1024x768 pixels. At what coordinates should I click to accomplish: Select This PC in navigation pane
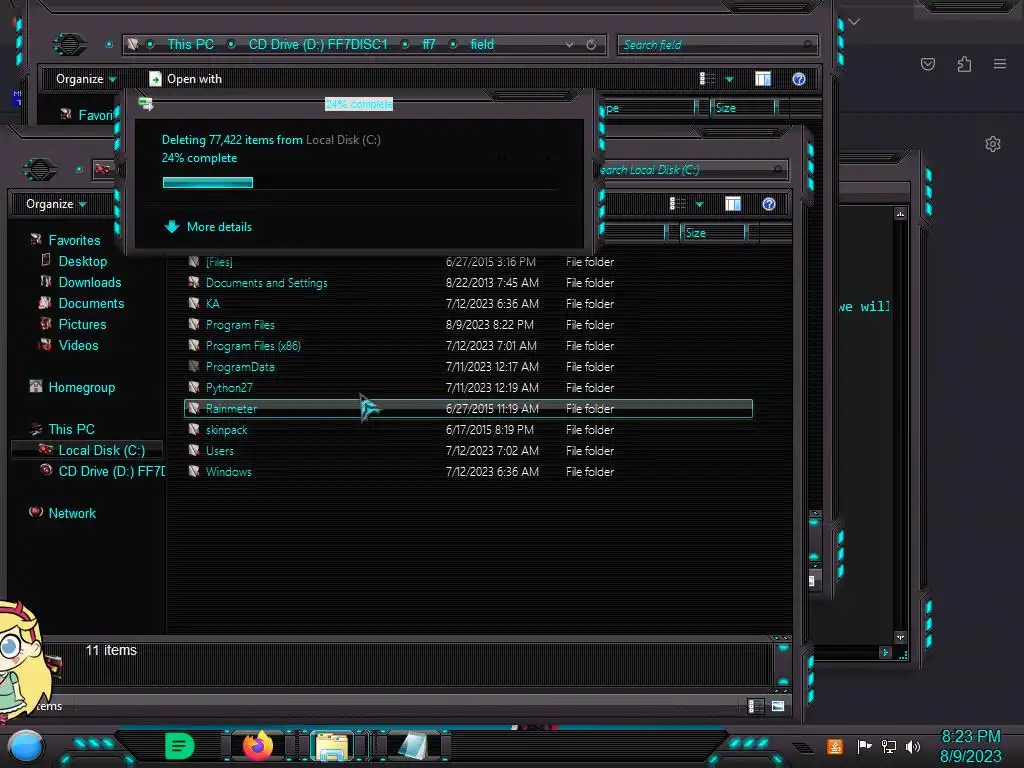(x=71, y=429)
